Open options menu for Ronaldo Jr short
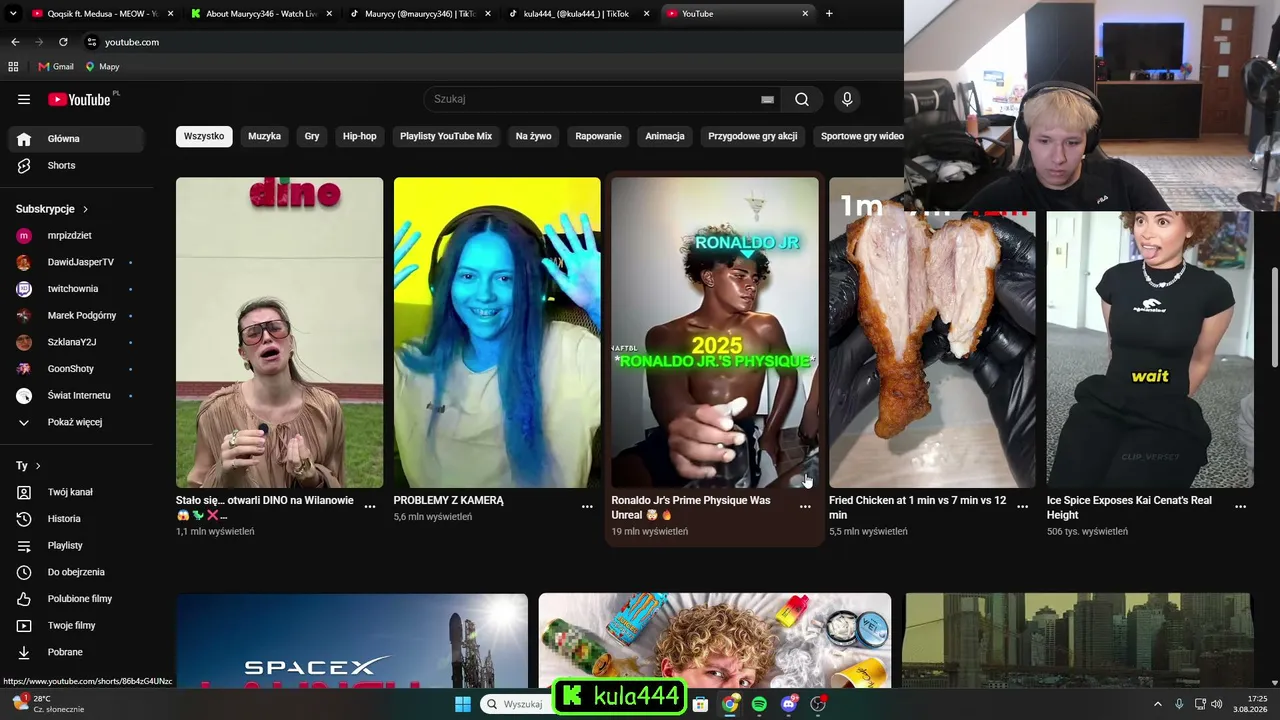The image size is (1280, 720). tap(805, 507)
